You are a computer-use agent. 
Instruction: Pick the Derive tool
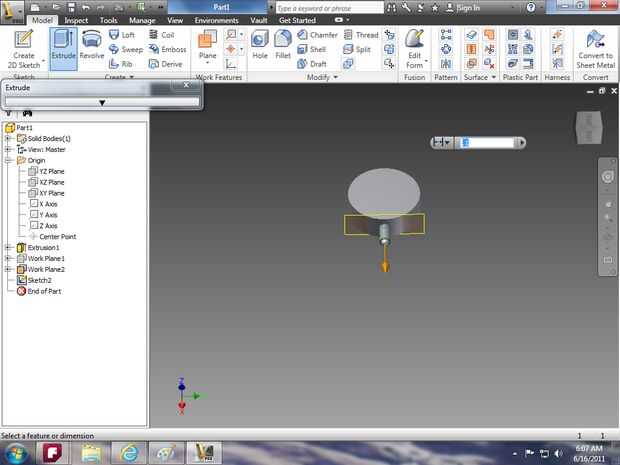(165, 64)
